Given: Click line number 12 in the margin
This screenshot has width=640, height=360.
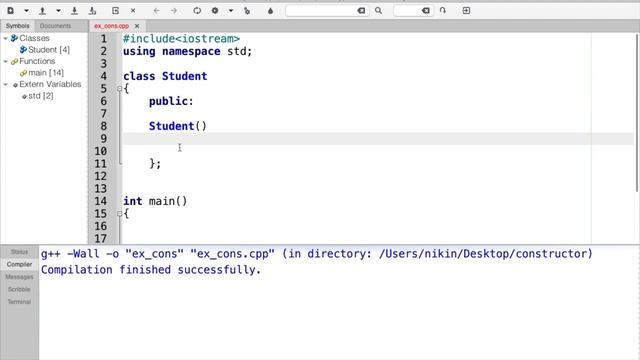Looking at the screenshot, I should pyautogui.click(x=100, y=176).
